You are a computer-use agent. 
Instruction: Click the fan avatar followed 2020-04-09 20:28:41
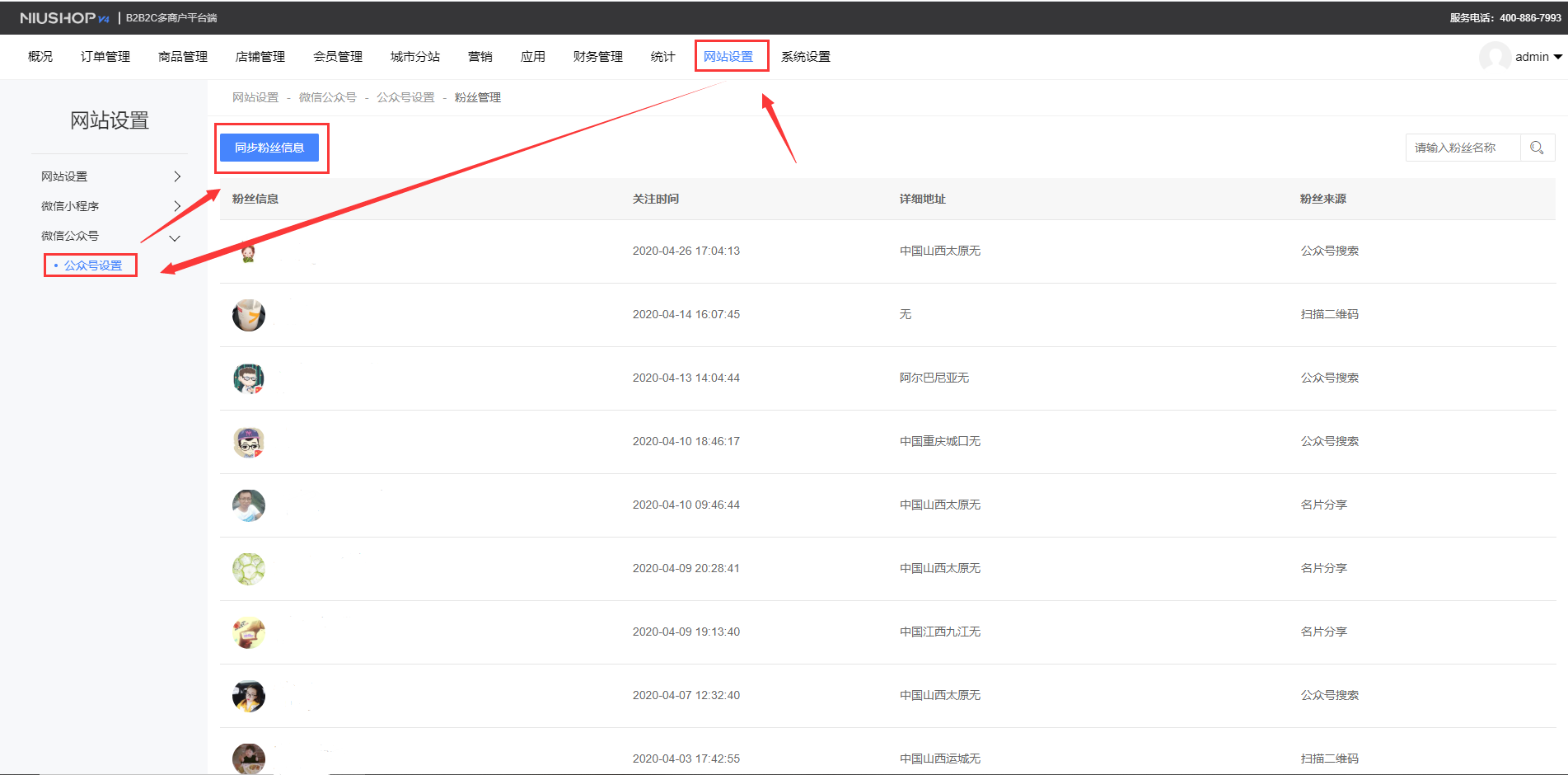pyautogui.click(x=249, y=569)
